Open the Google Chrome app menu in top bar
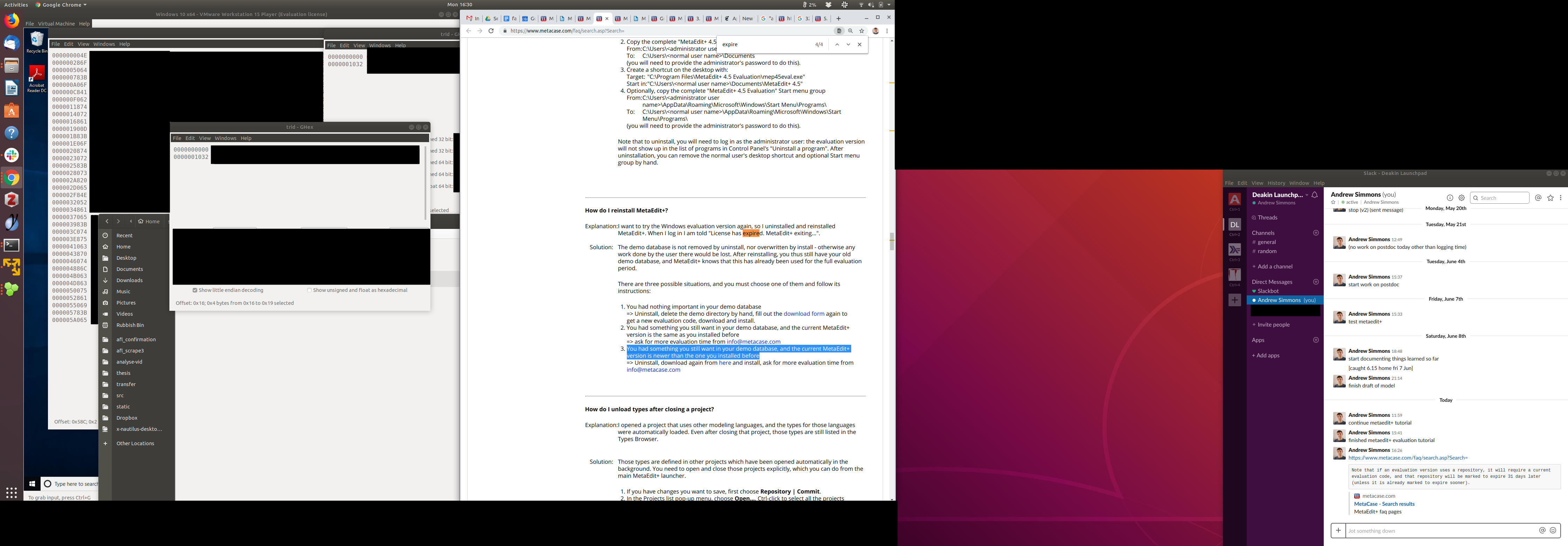This screenshot has width=1568, height=546. [61, 4]
